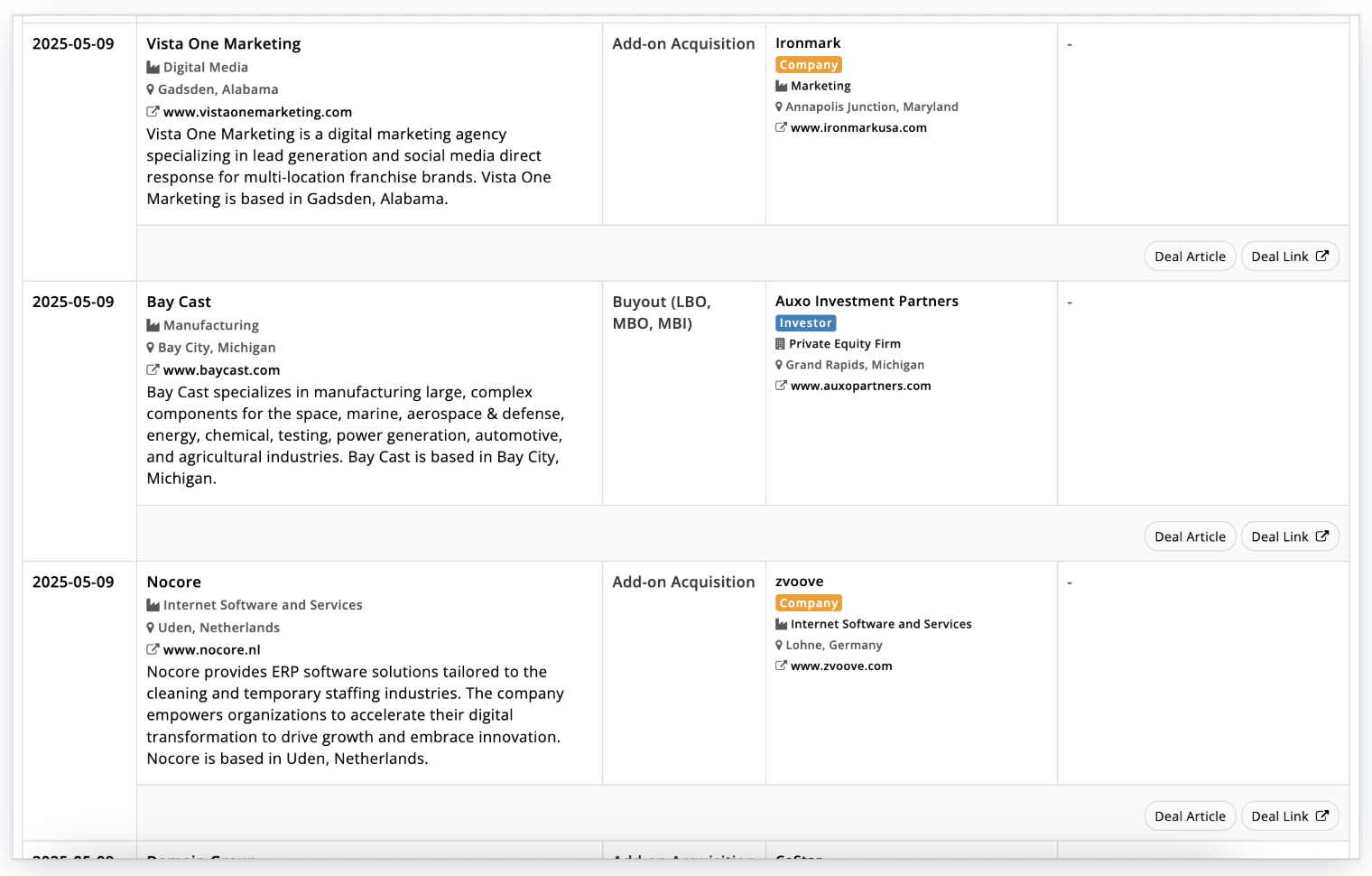Click external link icon beside www.nocore.nl
This screenshot has width=1372, height=876.
pyautogui.click(x=153, y=649)
